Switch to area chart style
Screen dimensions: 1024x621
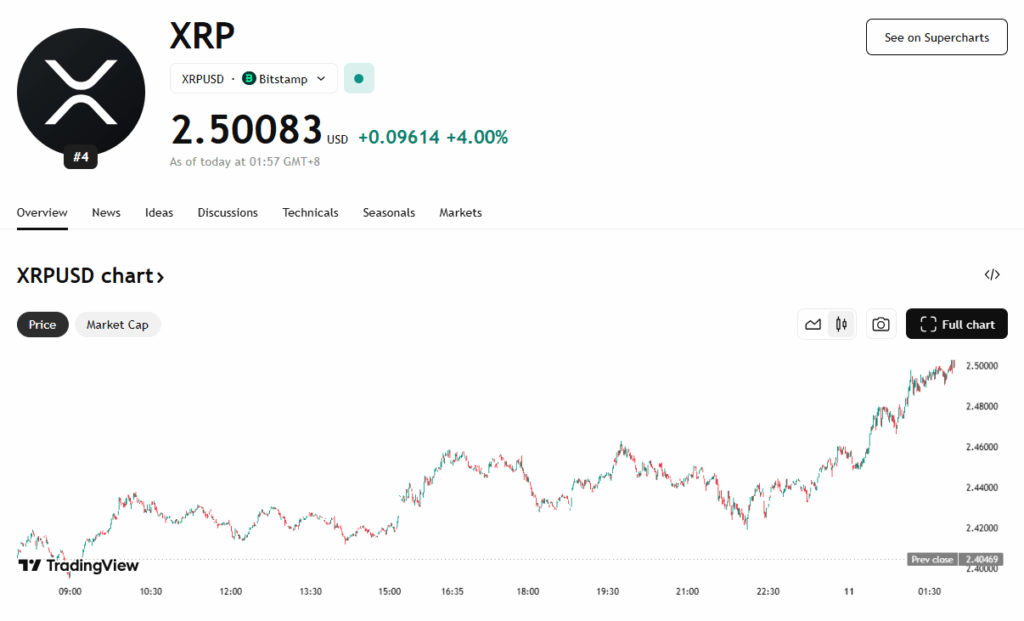813,325
